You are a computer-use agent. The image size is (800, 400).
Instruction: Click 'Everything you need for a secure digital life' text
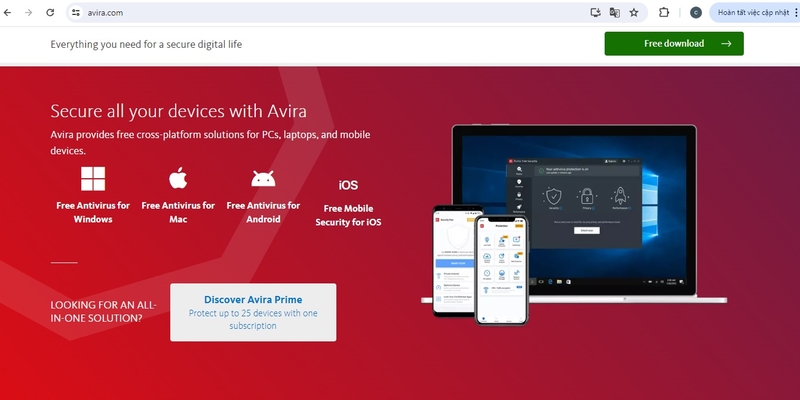coord(146,44)
